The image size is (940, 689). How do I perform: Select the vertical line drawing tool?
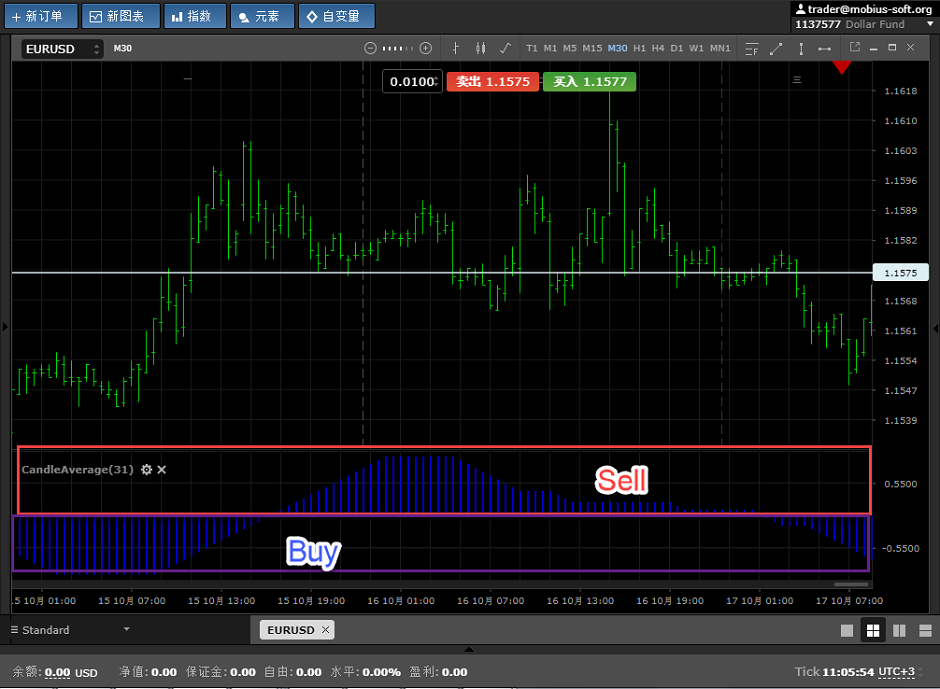point(801,49)
